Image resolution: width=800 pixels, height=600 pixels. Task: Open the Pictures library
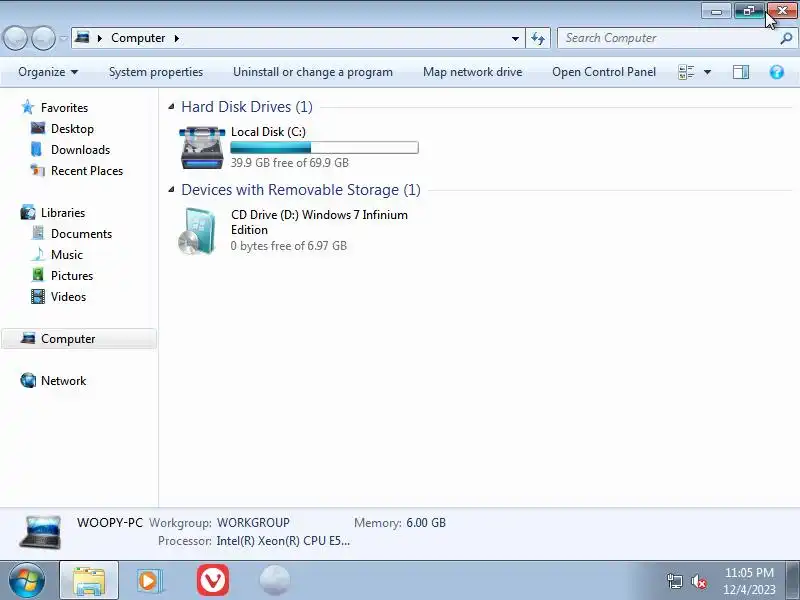[72, 276]
